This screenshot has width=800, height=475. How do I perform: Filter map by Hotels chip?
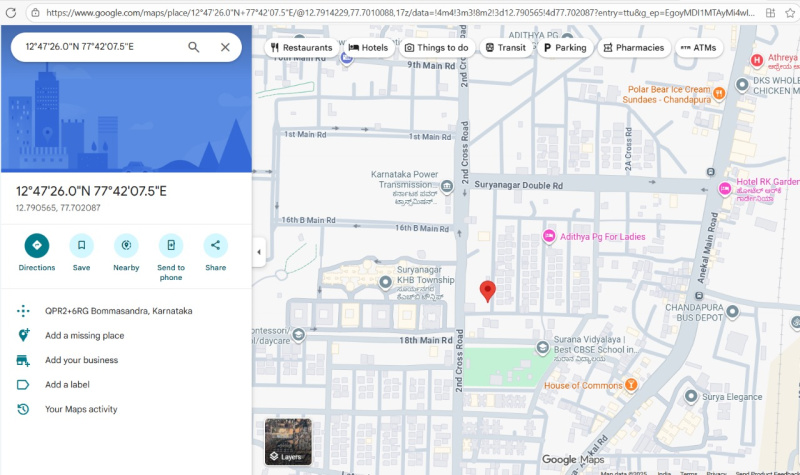368,47
